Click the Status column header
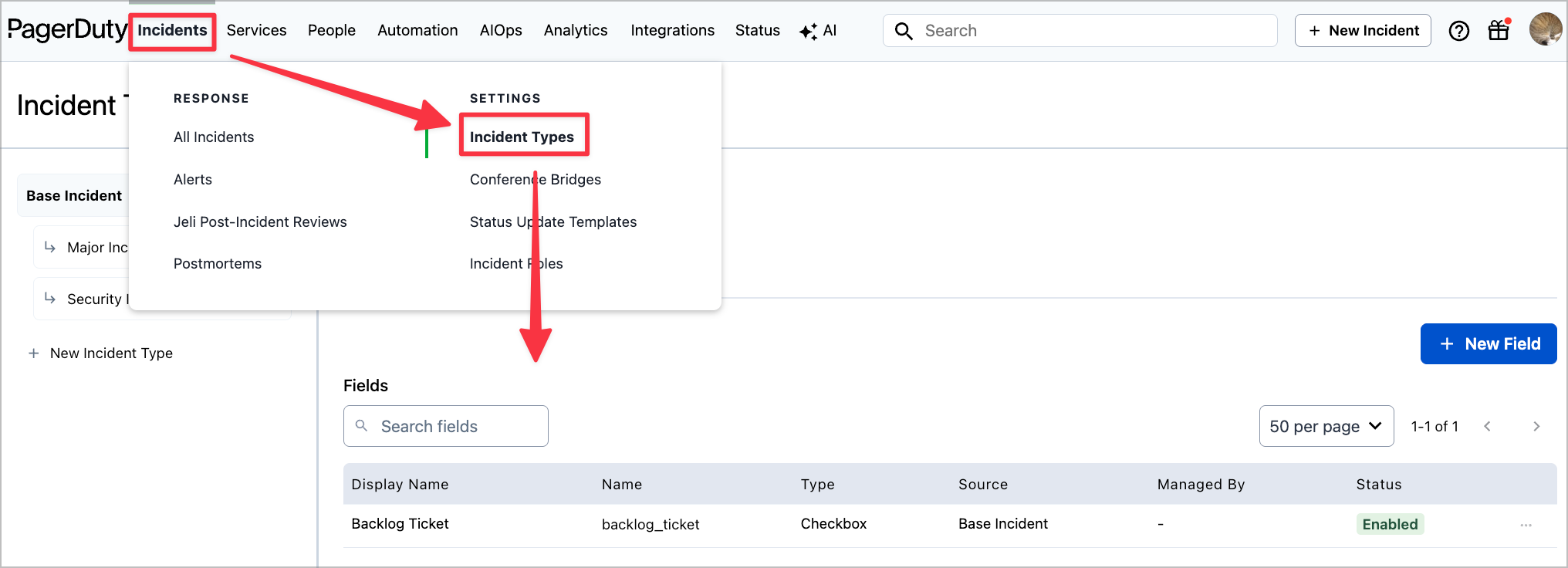 1379,484
